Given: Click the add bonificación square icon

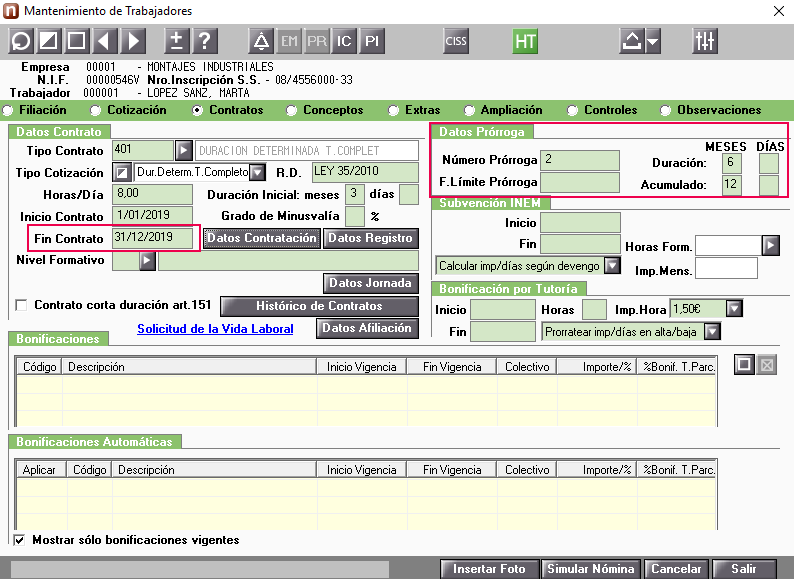Looking at the screenshot, I should (x=744, y=364).
